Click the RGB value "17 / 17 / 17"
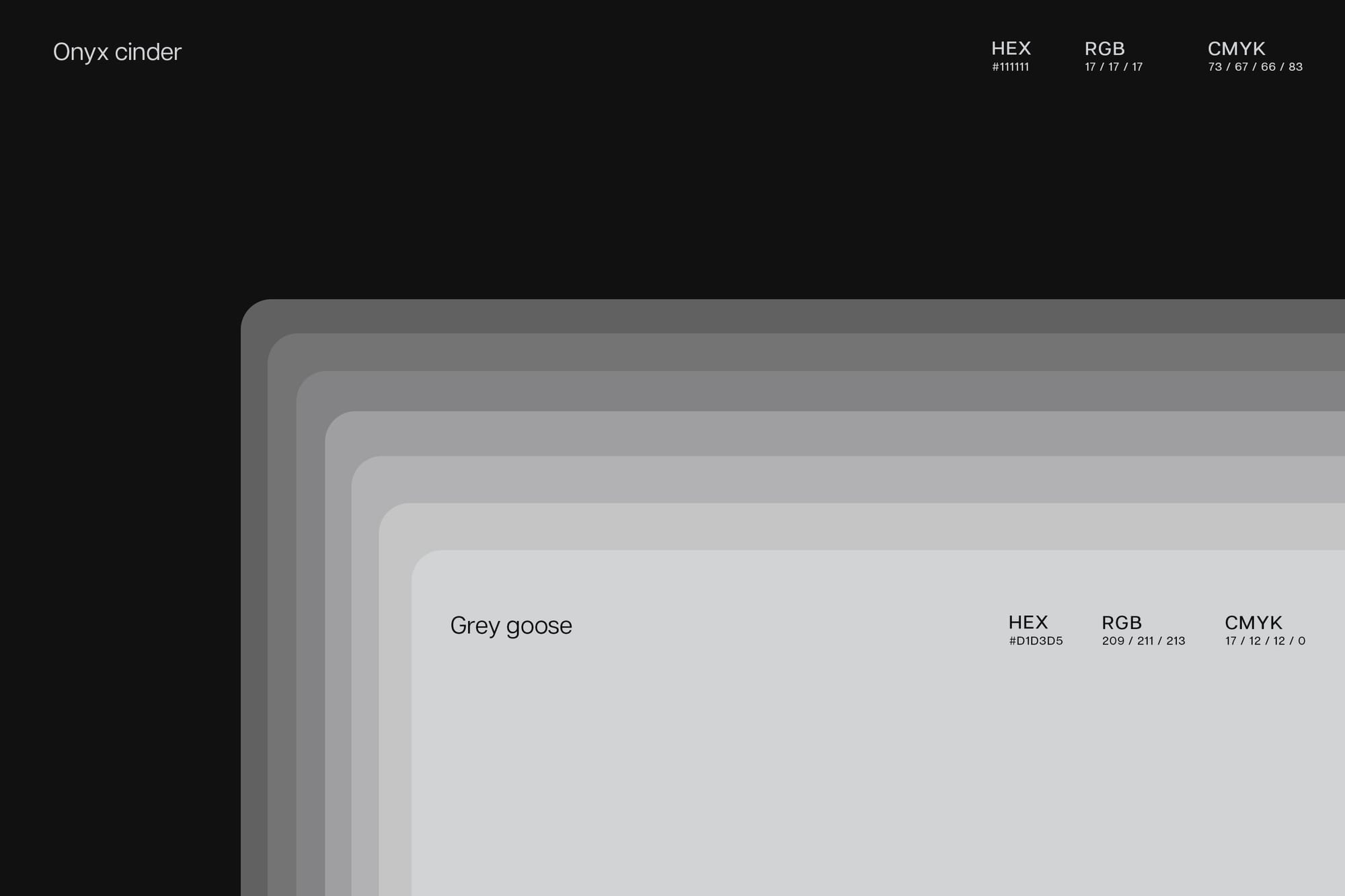 point(1114,67)
